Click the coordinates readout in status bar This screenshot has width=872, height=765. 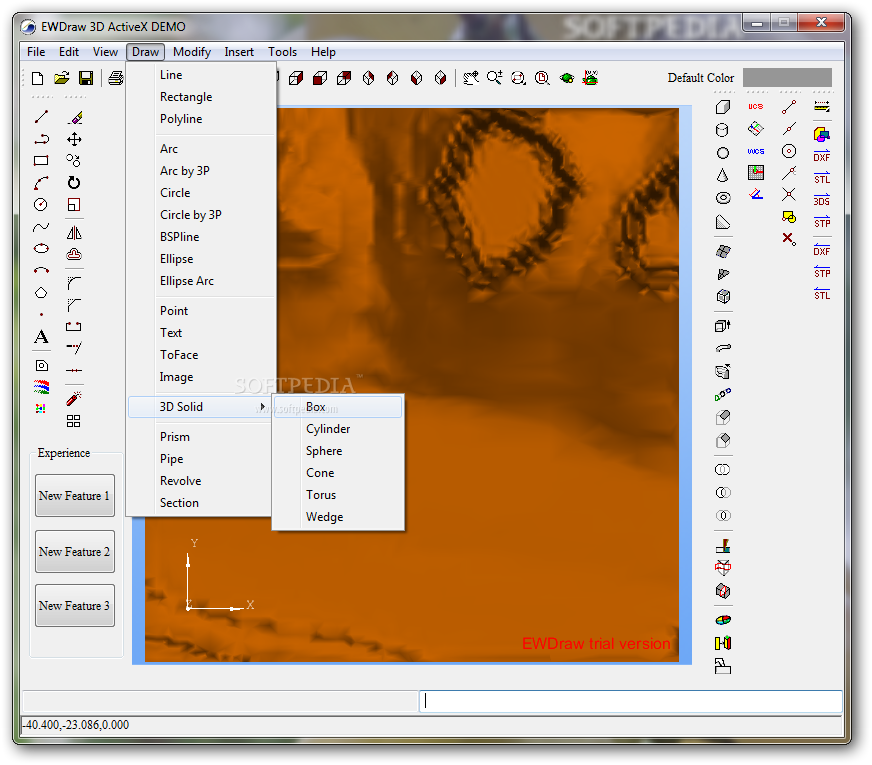point(75,725)
